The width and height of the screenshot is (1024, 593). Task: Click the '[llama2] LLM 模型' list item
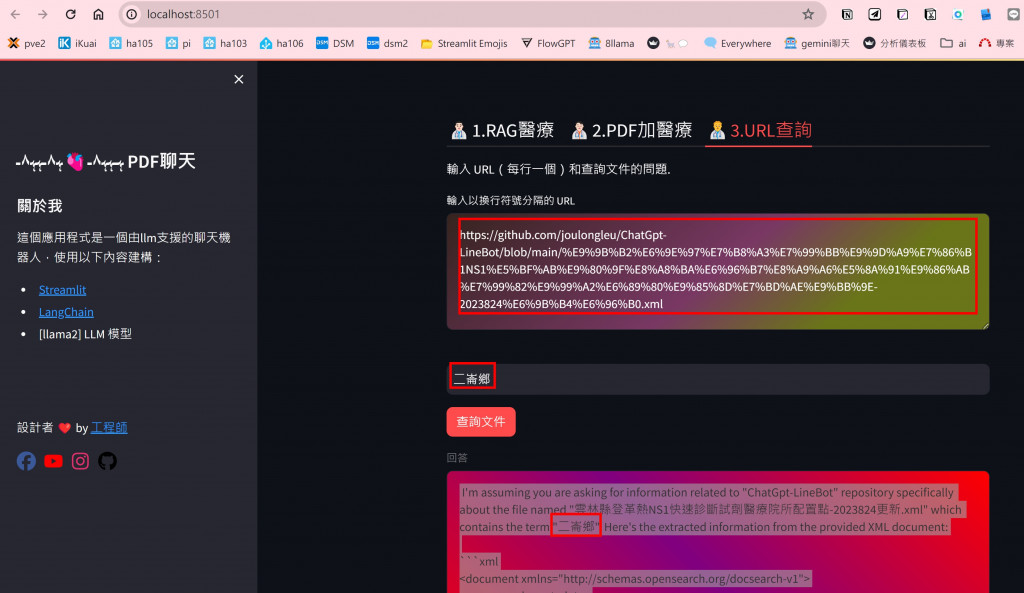85,334
